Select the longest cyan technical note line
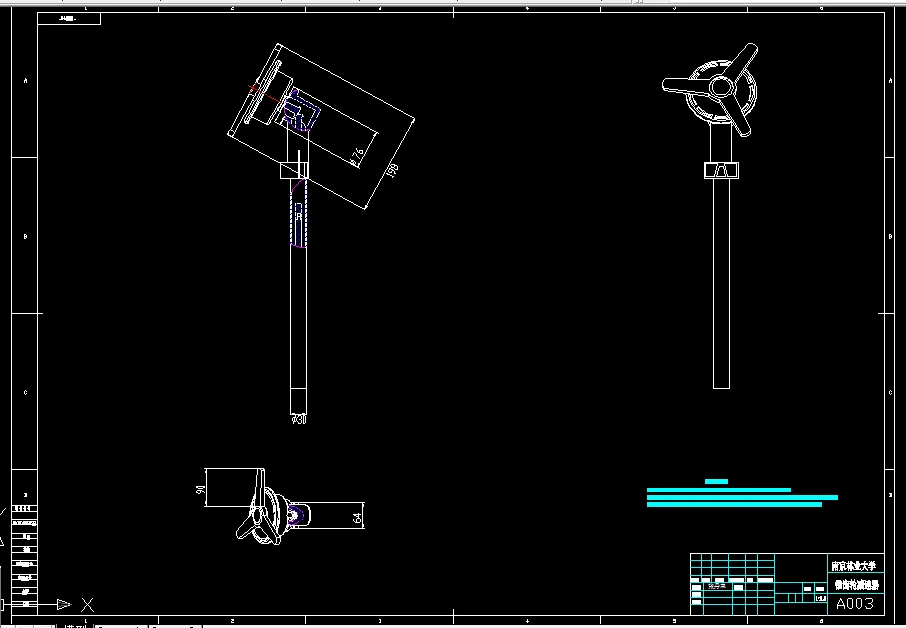The height and width of the screenshot is (628, 906). (x=742, y=497)
